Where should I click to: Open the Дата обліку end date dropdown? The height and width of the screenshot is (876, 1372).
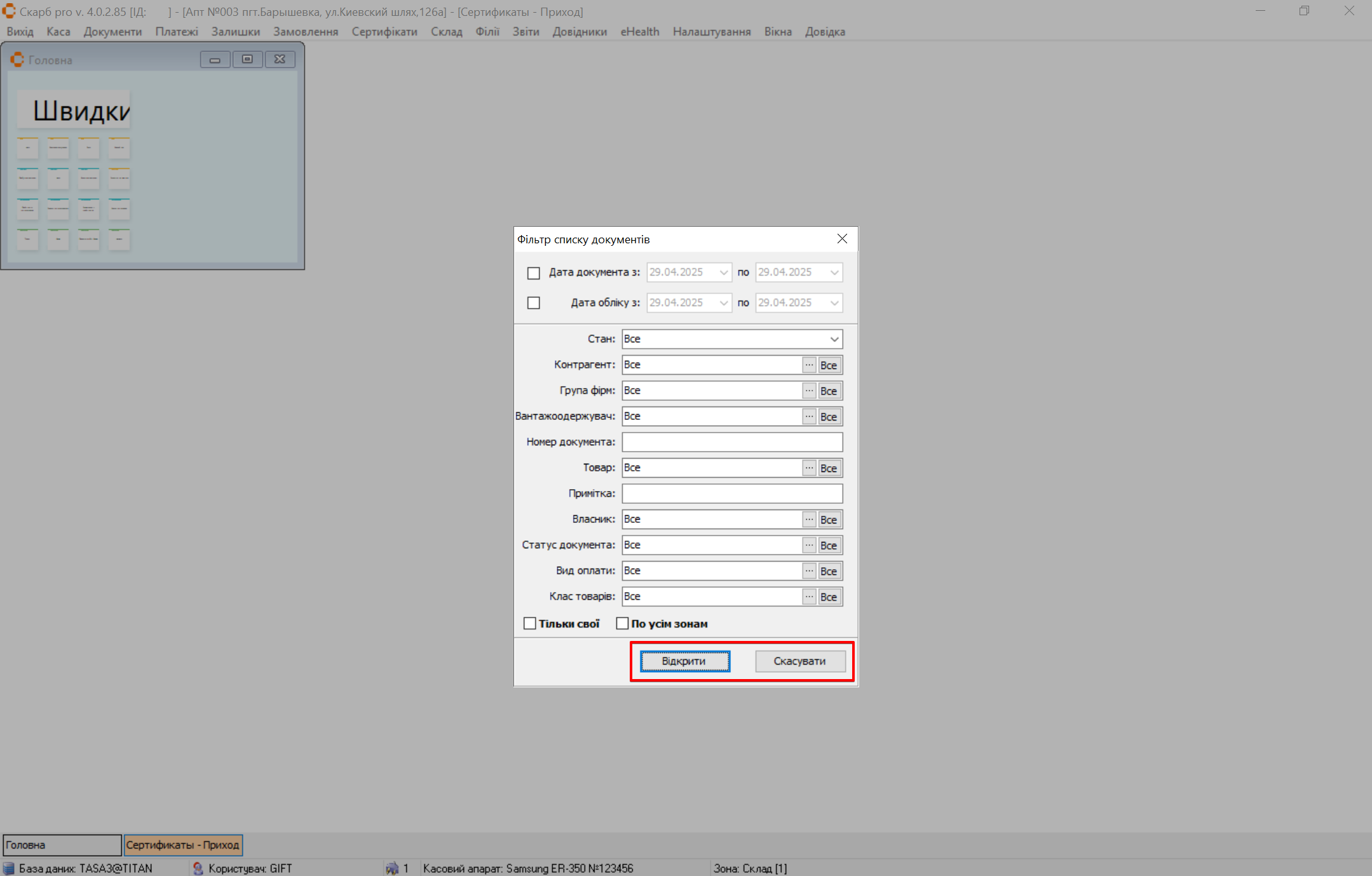[834, 303]
